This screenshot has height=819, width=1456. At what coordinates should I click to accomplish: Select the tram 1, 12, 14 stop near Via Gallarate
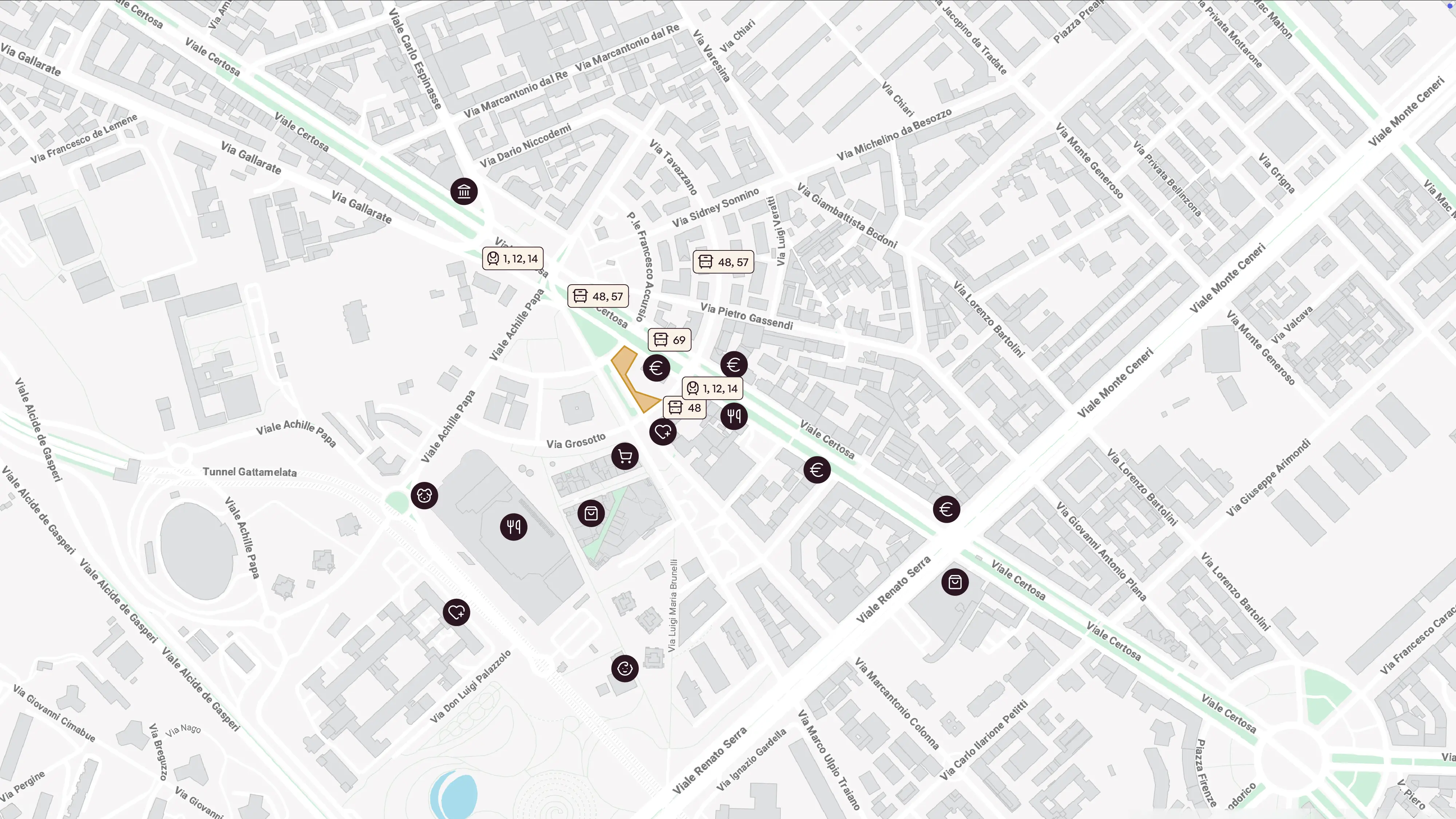(513, 258)
